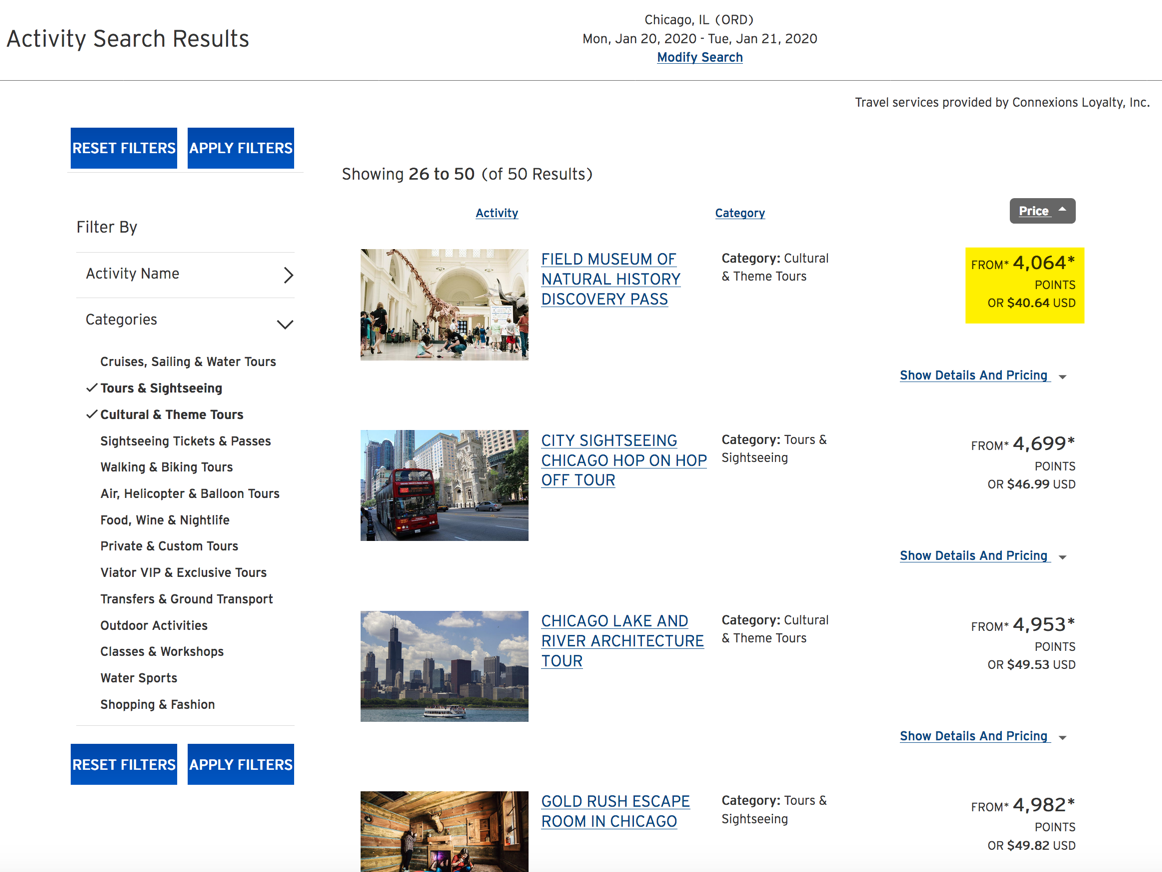Open Gold Rush Escape Room in Chicago link

click(x=615, y=811)
